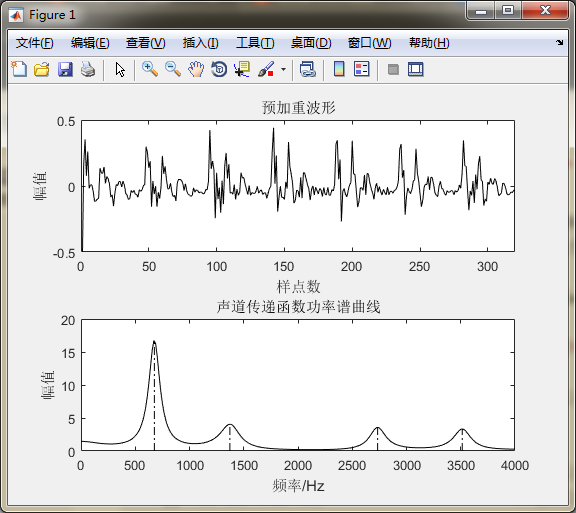
Task: Select the Edit Plot arrow tool
Action: [x=120, y=69]
